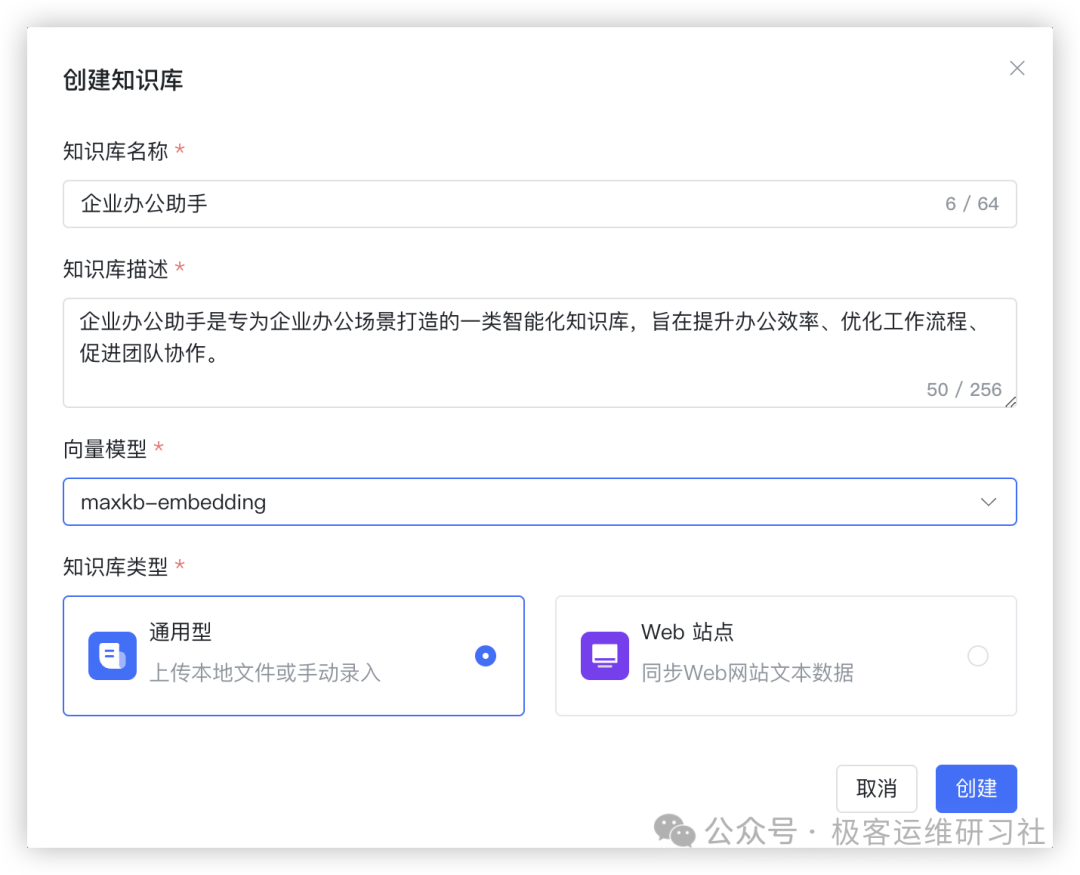Click the 同步Web网站文本数据 text
Screen dimensions: 1080x875
tap(747, 672)
